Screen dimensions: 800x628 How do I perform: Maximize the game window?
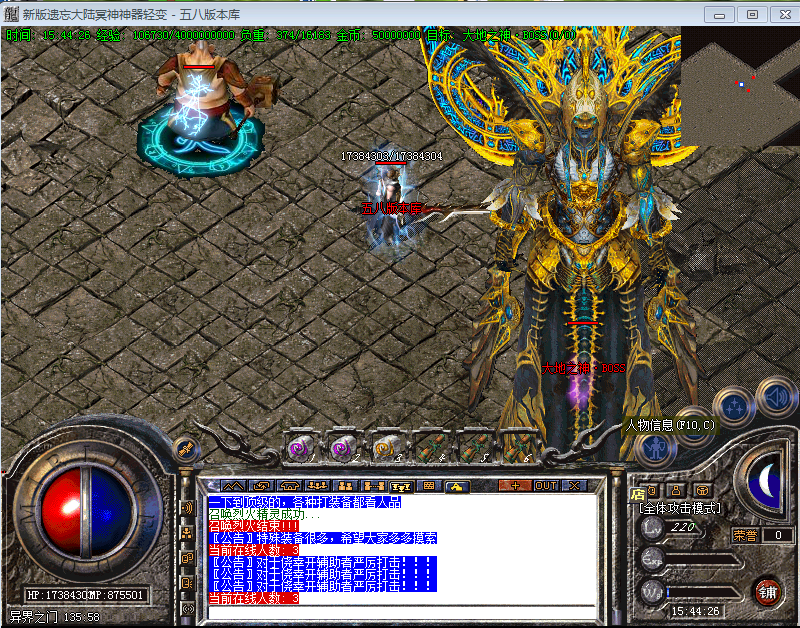pos(752,14)
